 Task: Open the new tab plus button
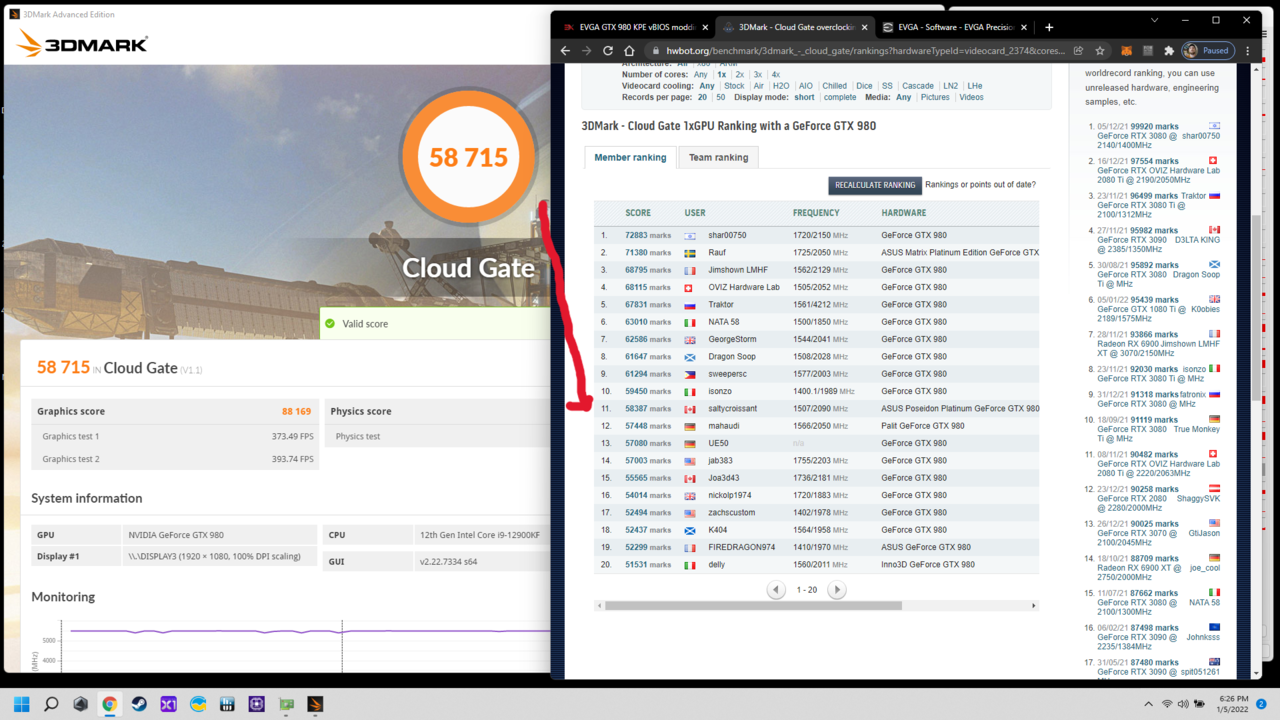[1049, 27]
